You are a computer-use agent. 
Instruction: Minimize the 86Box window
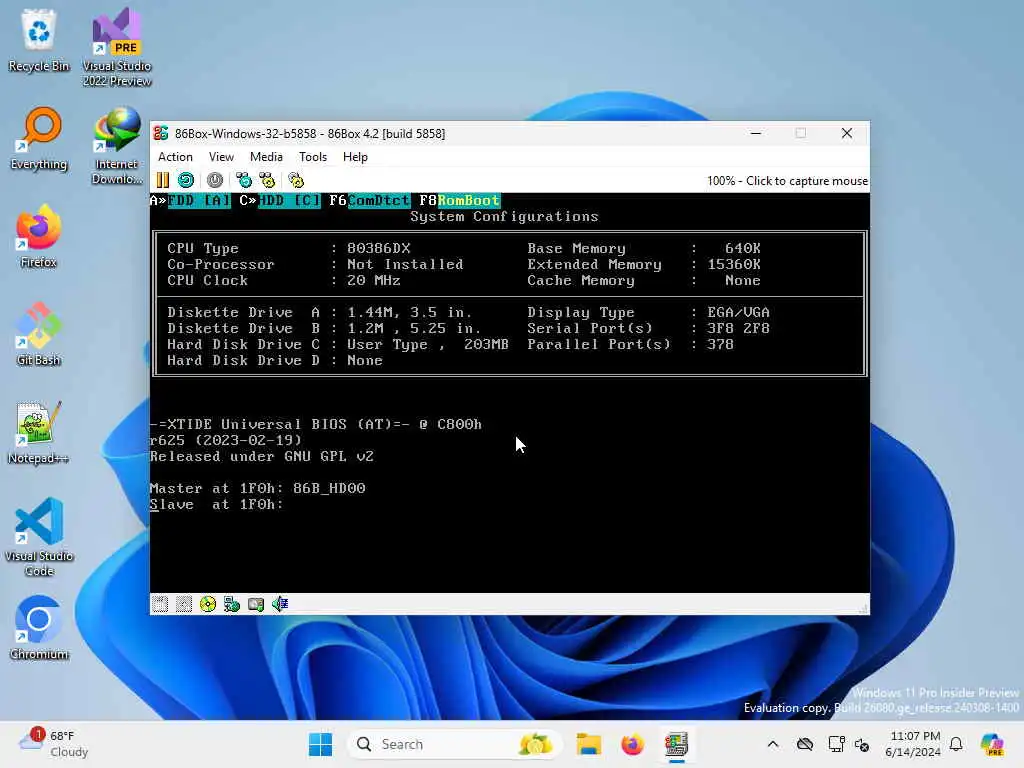tap(756, 133)
